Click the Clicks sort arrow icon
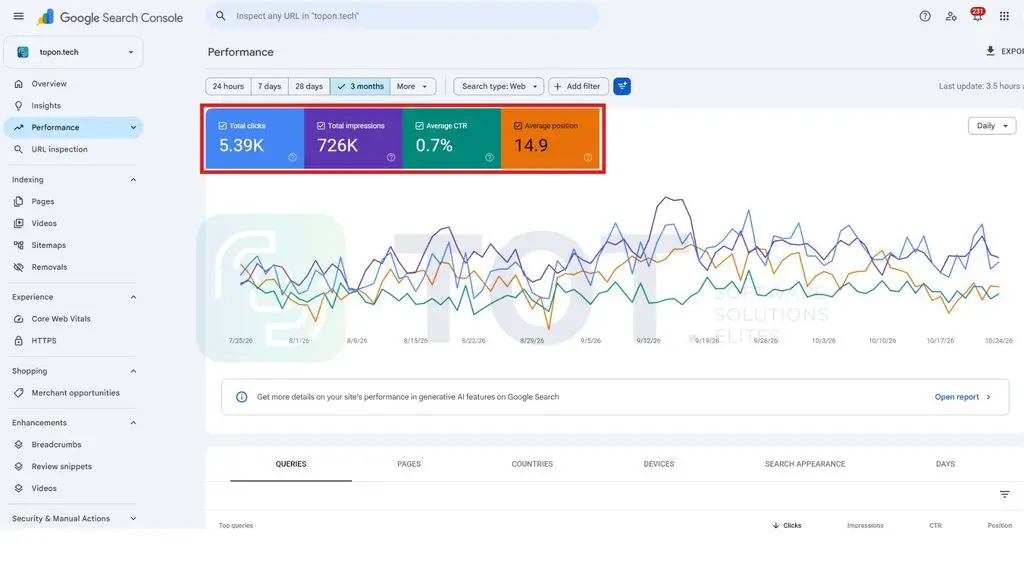 (x=776, y=525)
